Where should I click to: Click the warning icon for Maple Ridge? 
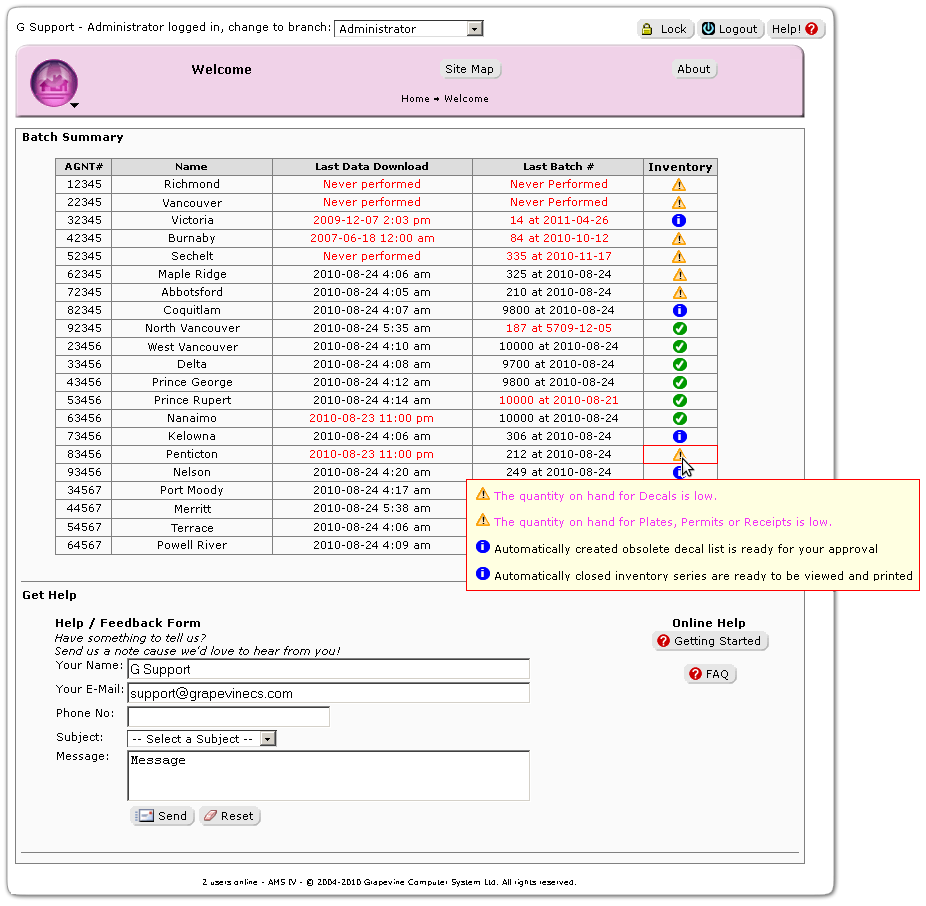[680, 275]
